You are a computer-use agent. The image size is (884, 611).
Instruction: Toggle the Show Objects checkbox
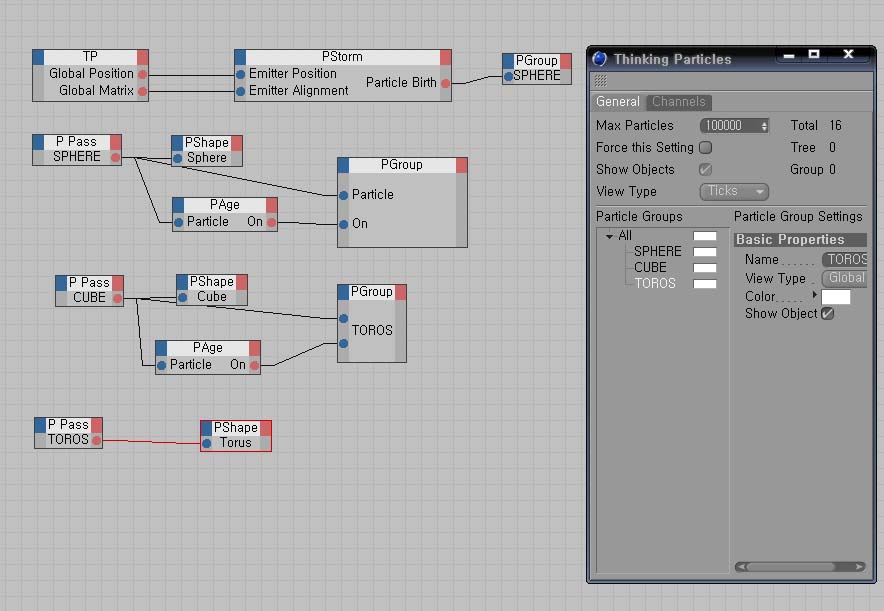point(705,169)
